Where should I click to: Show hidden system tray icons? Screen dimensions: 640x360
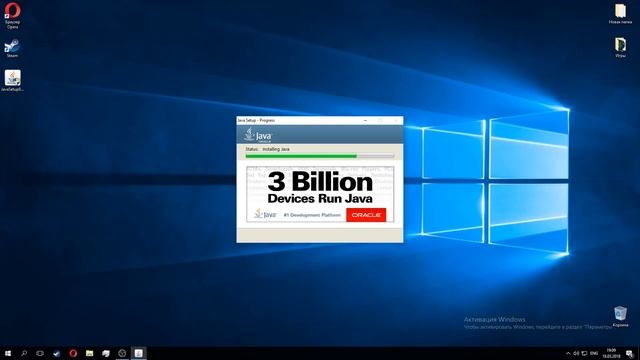(x=568, y=353)
